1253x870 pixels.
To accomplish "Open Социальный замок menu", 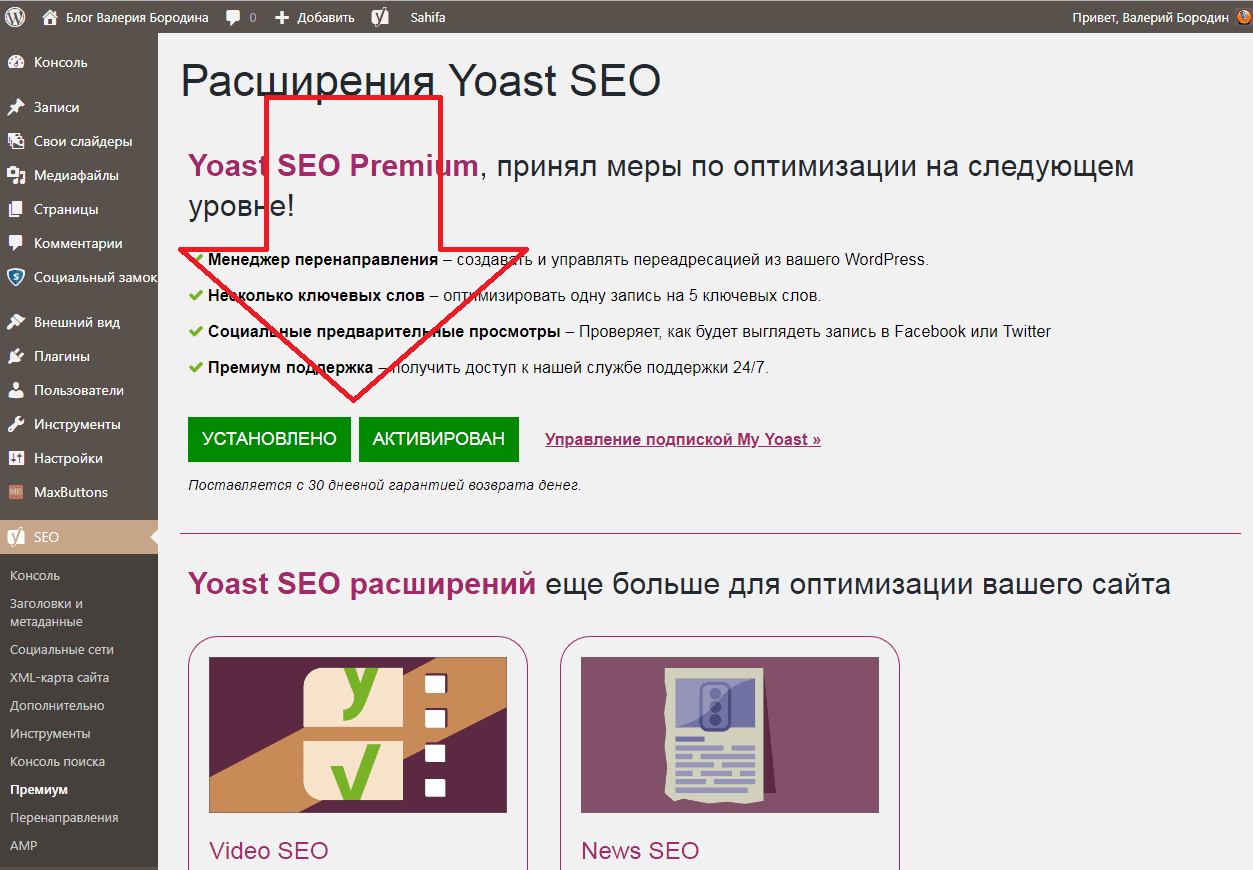I will [96, 277].
